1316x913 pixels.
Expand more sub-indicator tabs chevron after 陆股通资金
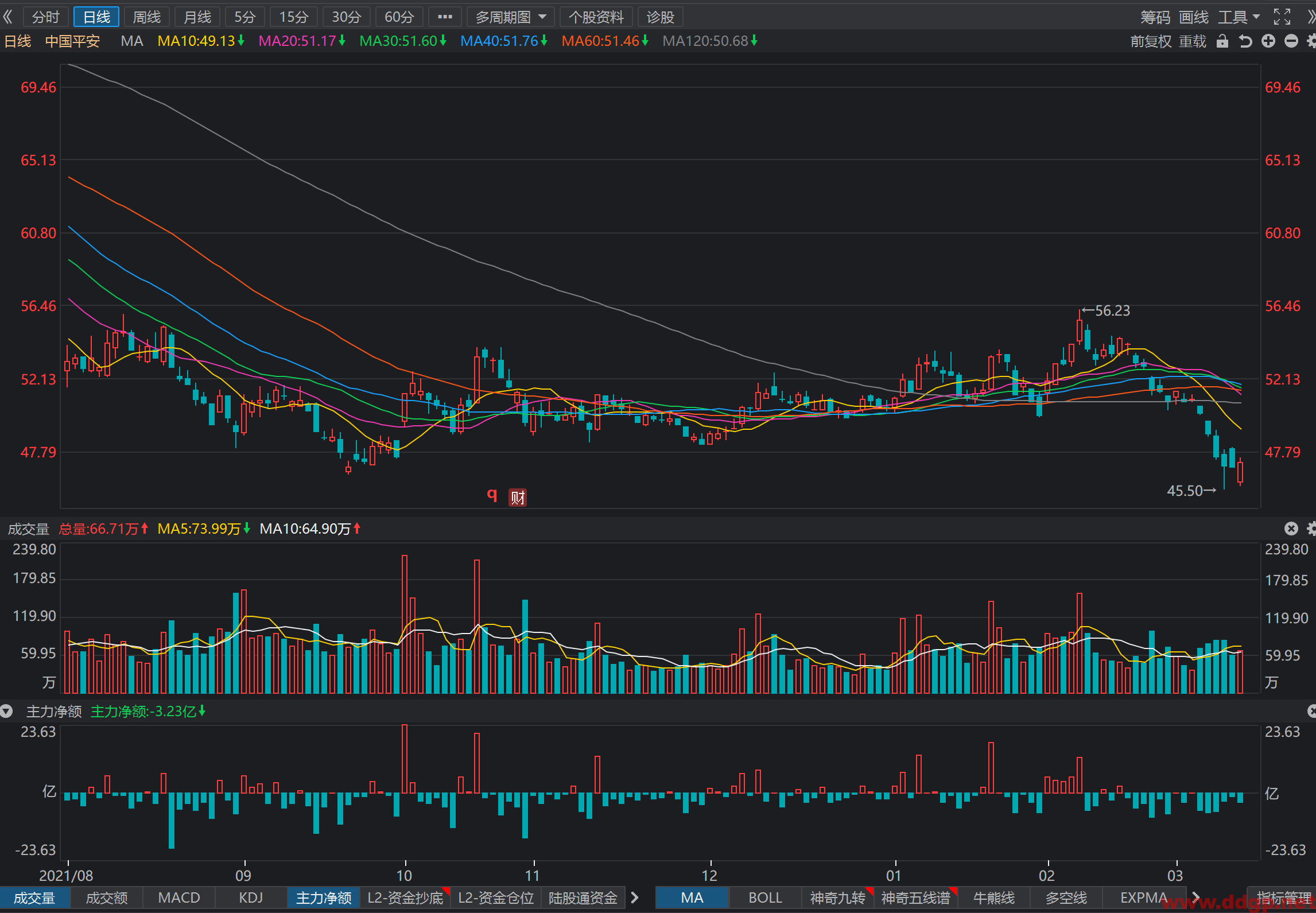pyautogui.click(x=634, y=898)
